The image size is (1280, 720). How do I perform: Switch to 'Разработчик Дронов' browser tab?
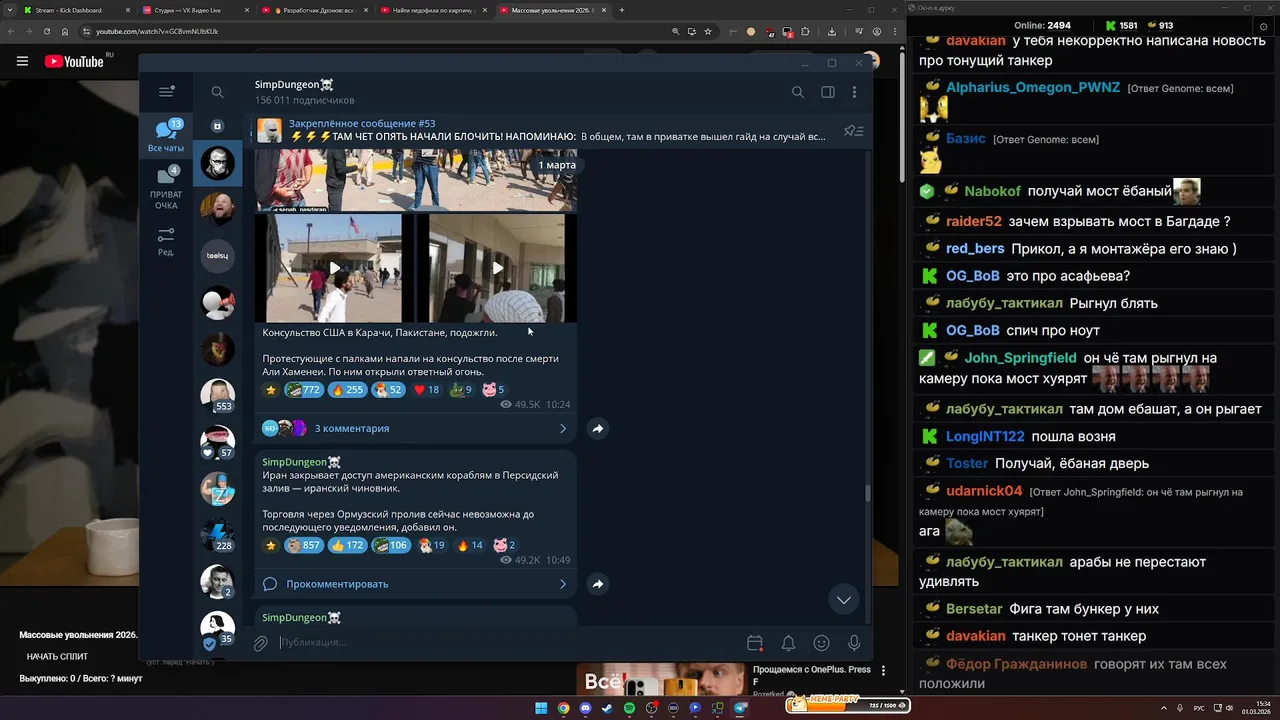point(314,10)
